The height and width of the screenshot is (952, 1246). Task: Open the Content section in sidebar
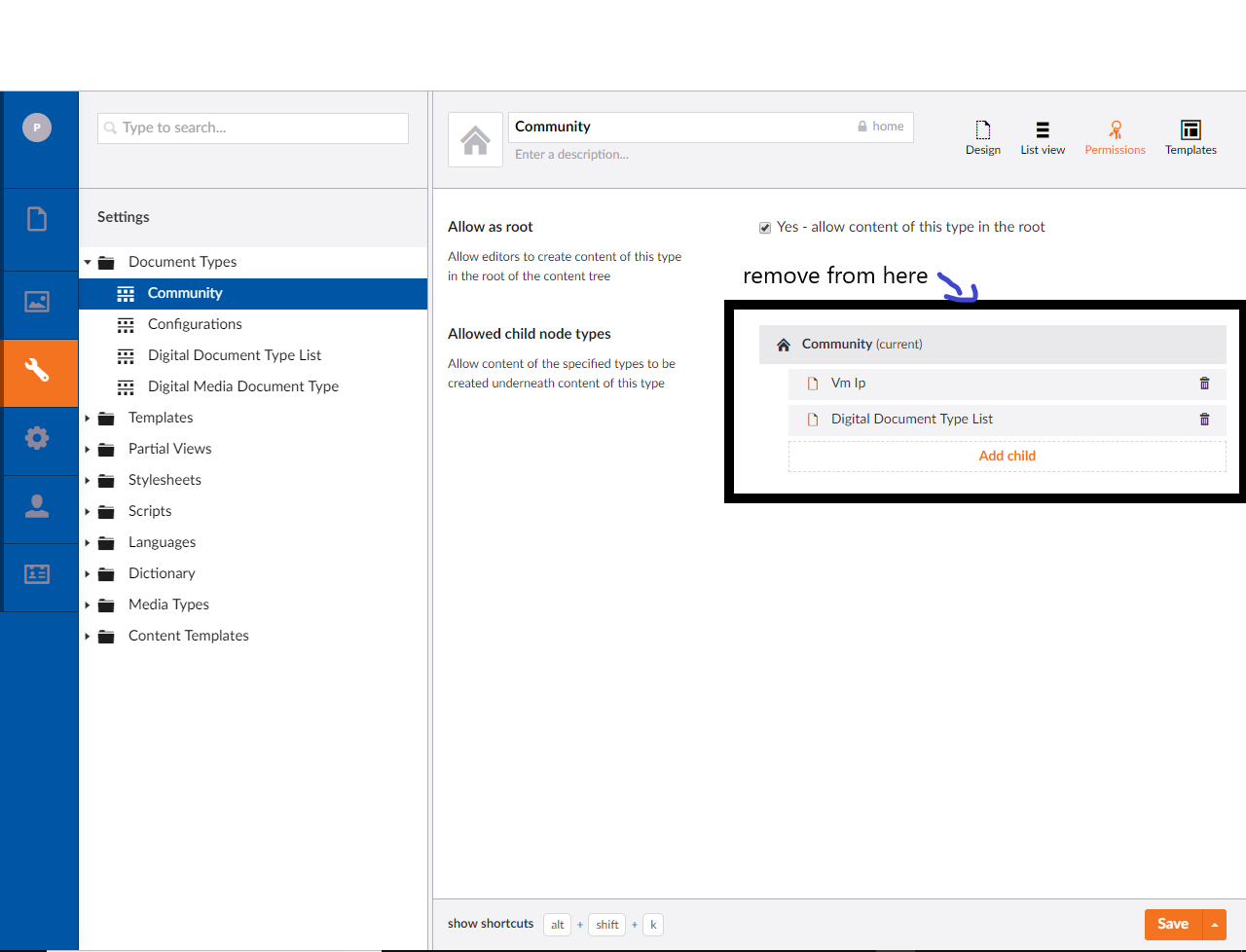[x=37, y=219]
